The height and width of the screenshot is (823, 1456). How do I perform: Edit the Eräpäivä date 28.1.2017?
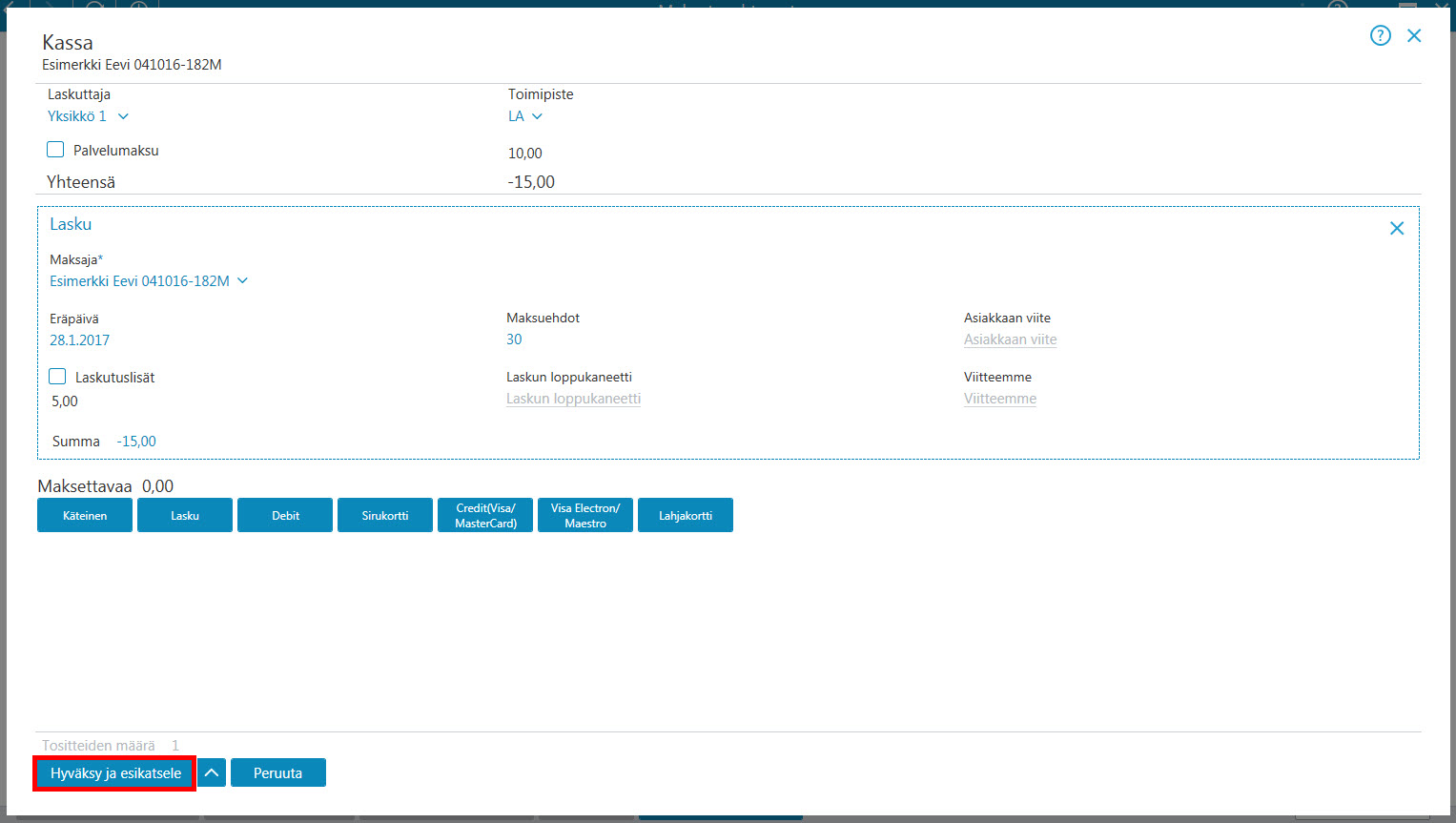[80, 340]
